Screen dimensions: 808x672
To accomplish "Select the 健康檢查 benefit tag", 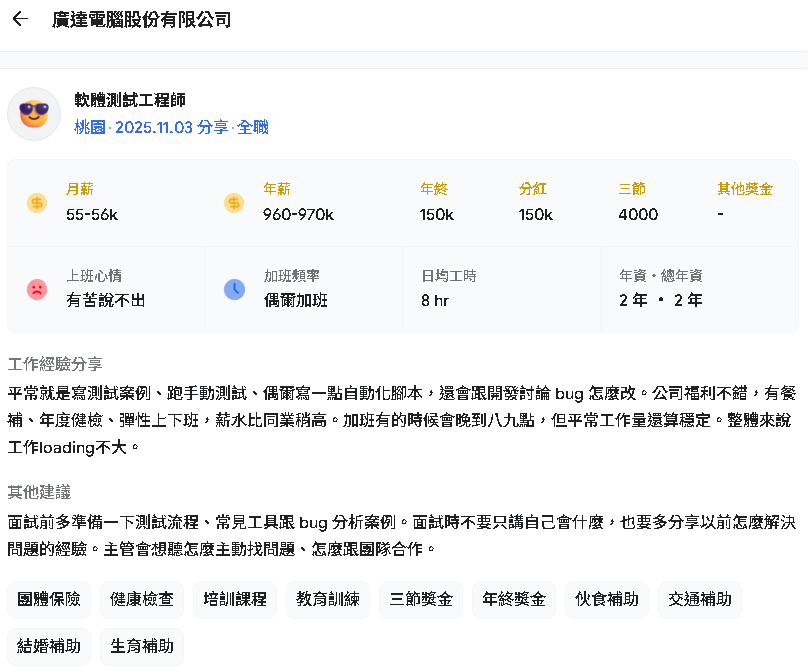I will (x=142, y=599).
